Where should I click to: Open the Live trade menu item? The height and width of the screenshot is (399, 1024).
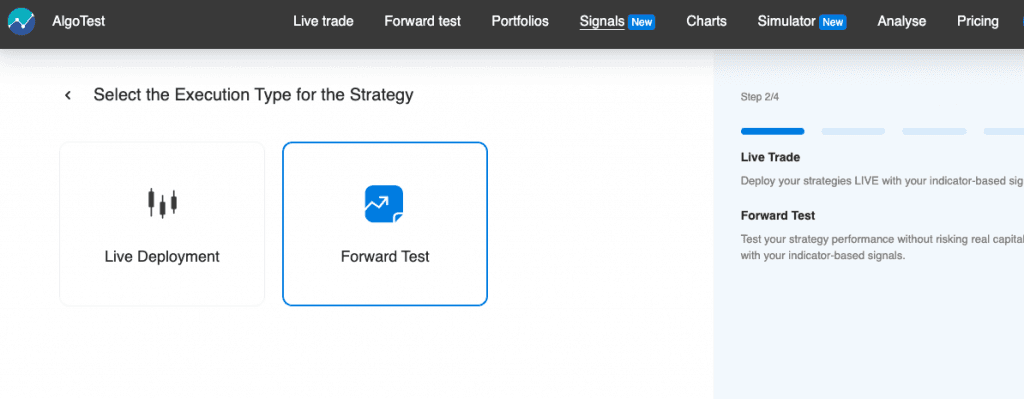pyautogui.click(x=323, y=22)
